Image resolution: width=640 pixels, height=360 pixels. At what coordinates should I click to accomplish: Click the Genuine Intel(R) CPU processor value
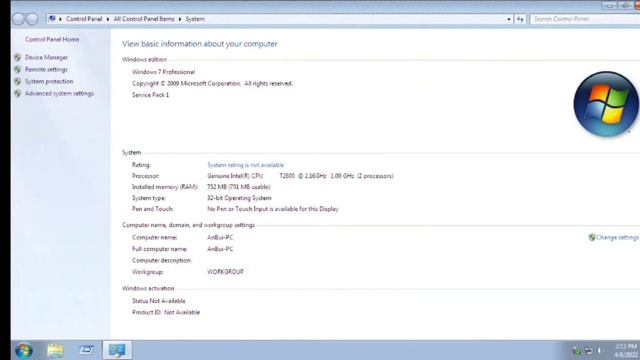tap(300, 176)
